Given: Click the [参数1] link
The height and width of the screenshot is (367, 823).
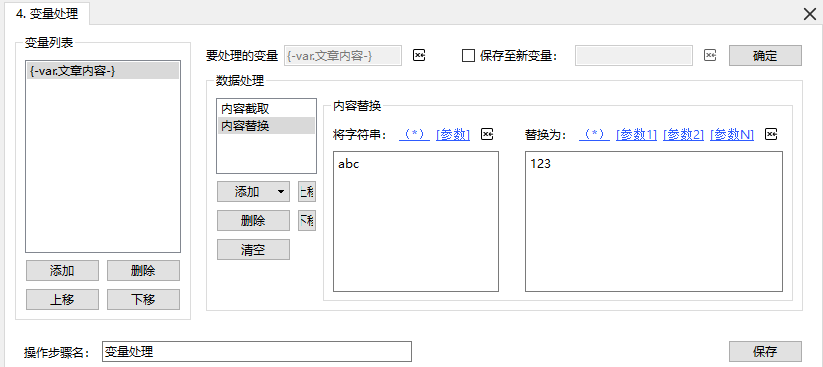Looking at the screenshot, I should click(x=636, y=134).
